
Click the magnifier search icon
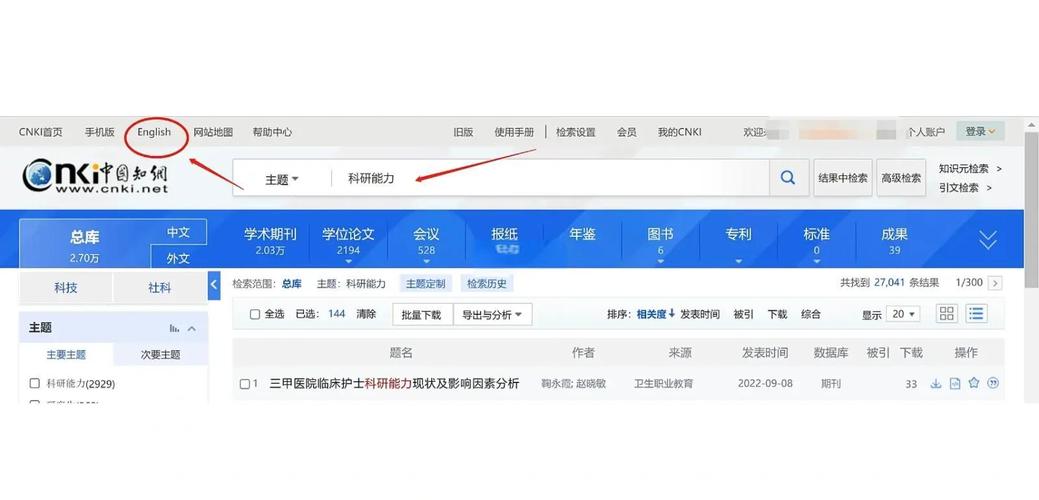788,177
